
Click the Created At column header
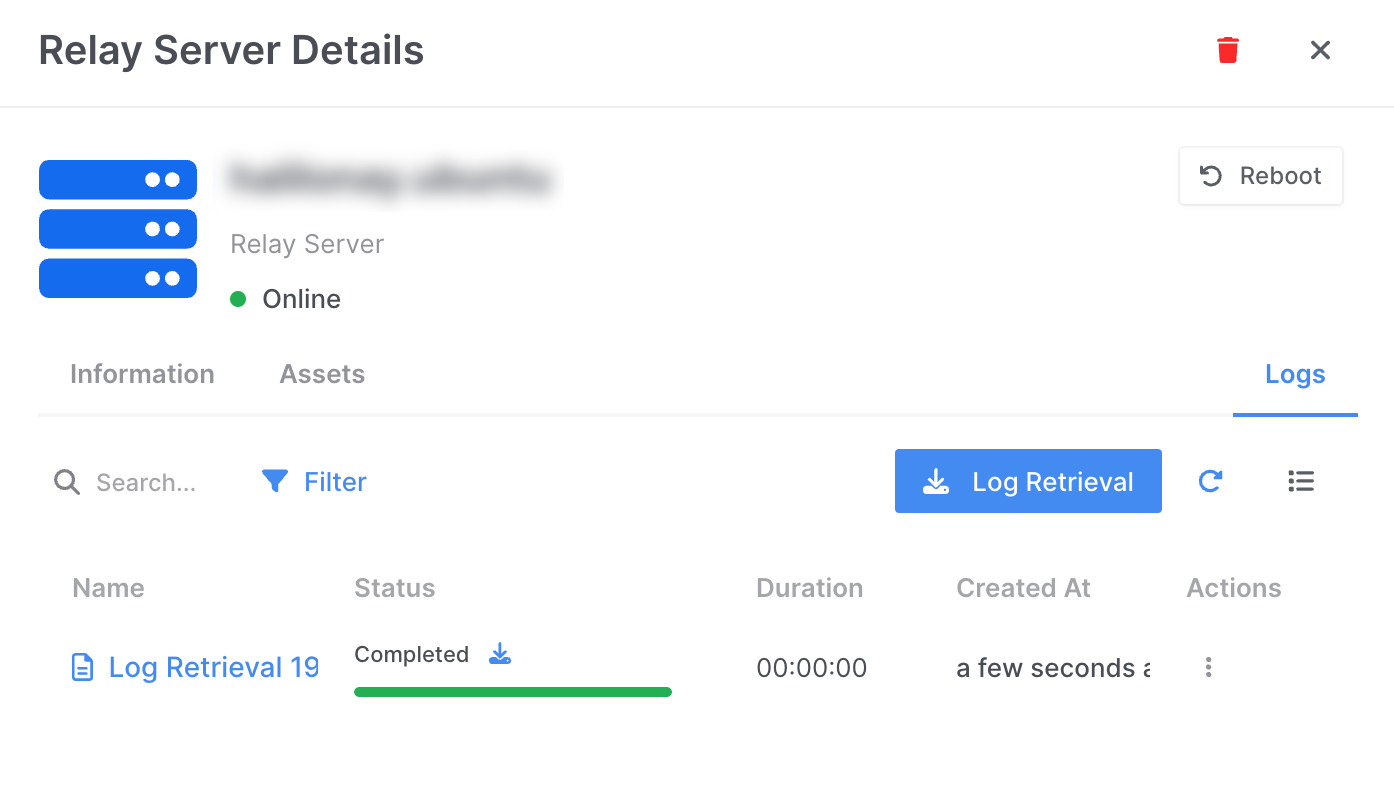point(1023,588)
